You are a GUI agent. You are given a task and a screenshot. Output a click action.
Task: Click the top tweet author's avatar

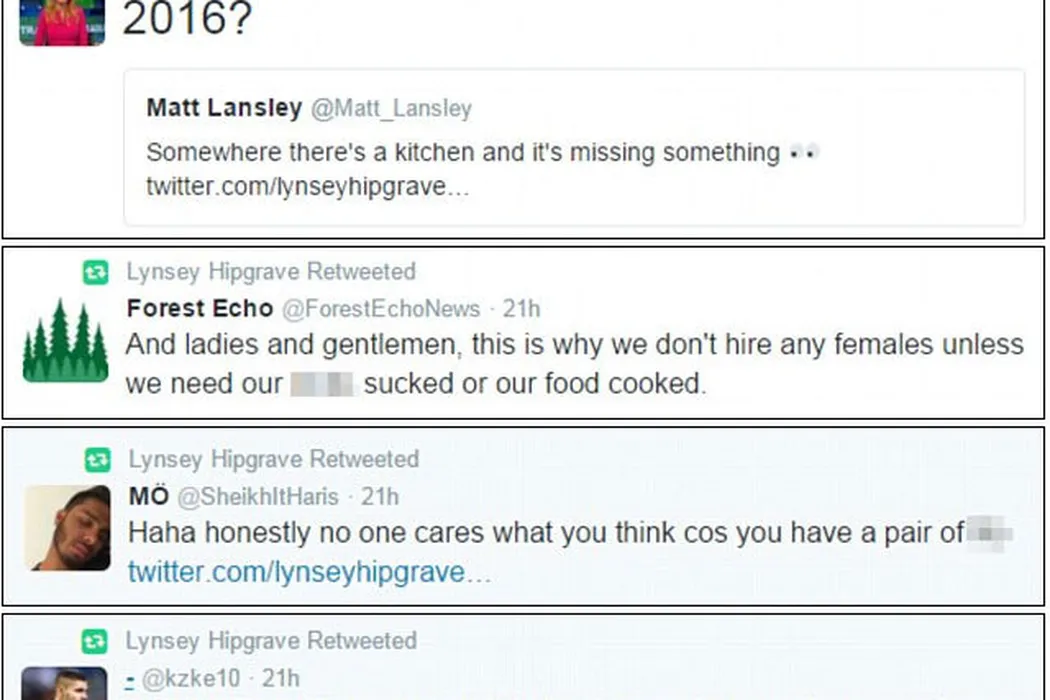[x=61, y=22]
